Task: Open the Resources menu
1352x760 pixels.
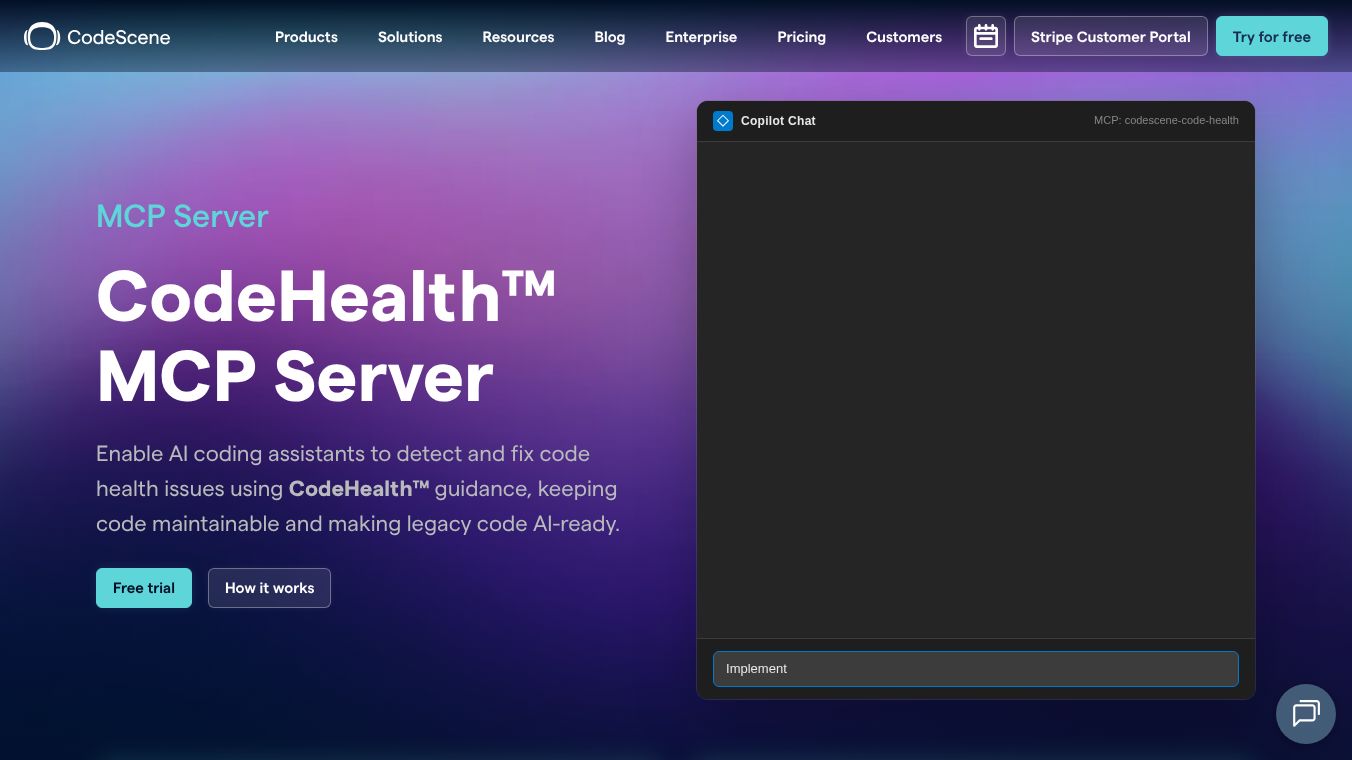Action: pyautogui.click(x=518, y=37)
